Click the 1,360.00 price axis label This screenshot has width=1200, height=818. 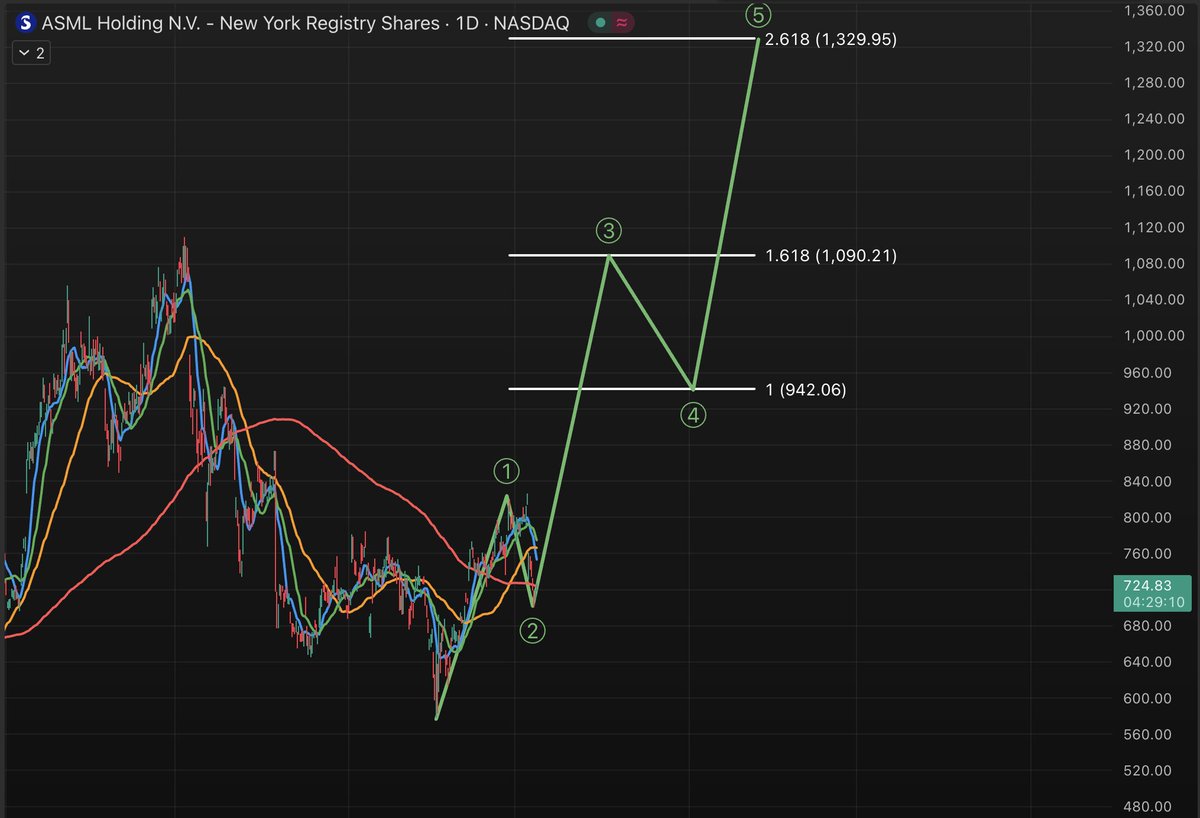(x=1155, y=10)
